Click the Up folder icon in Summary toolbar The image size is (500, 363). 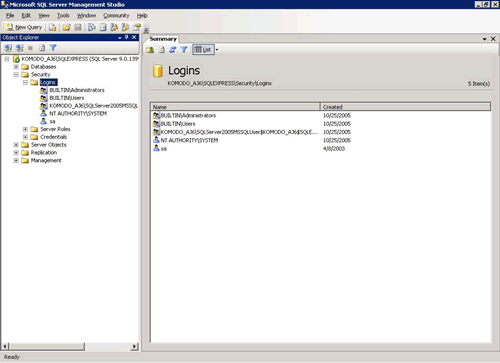tap(150, 50)
